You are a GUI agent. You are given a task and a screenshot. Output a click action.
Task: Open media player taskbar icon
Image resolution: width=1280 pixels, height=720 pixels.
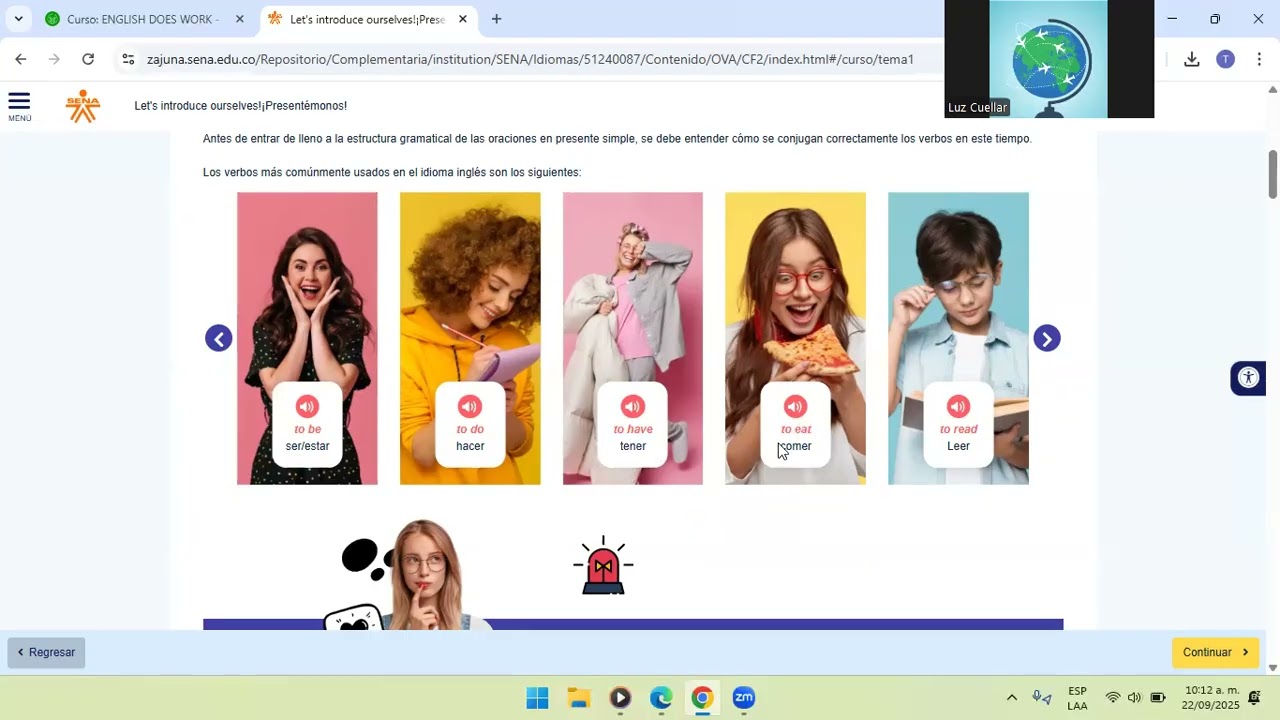tap(620, 698)
